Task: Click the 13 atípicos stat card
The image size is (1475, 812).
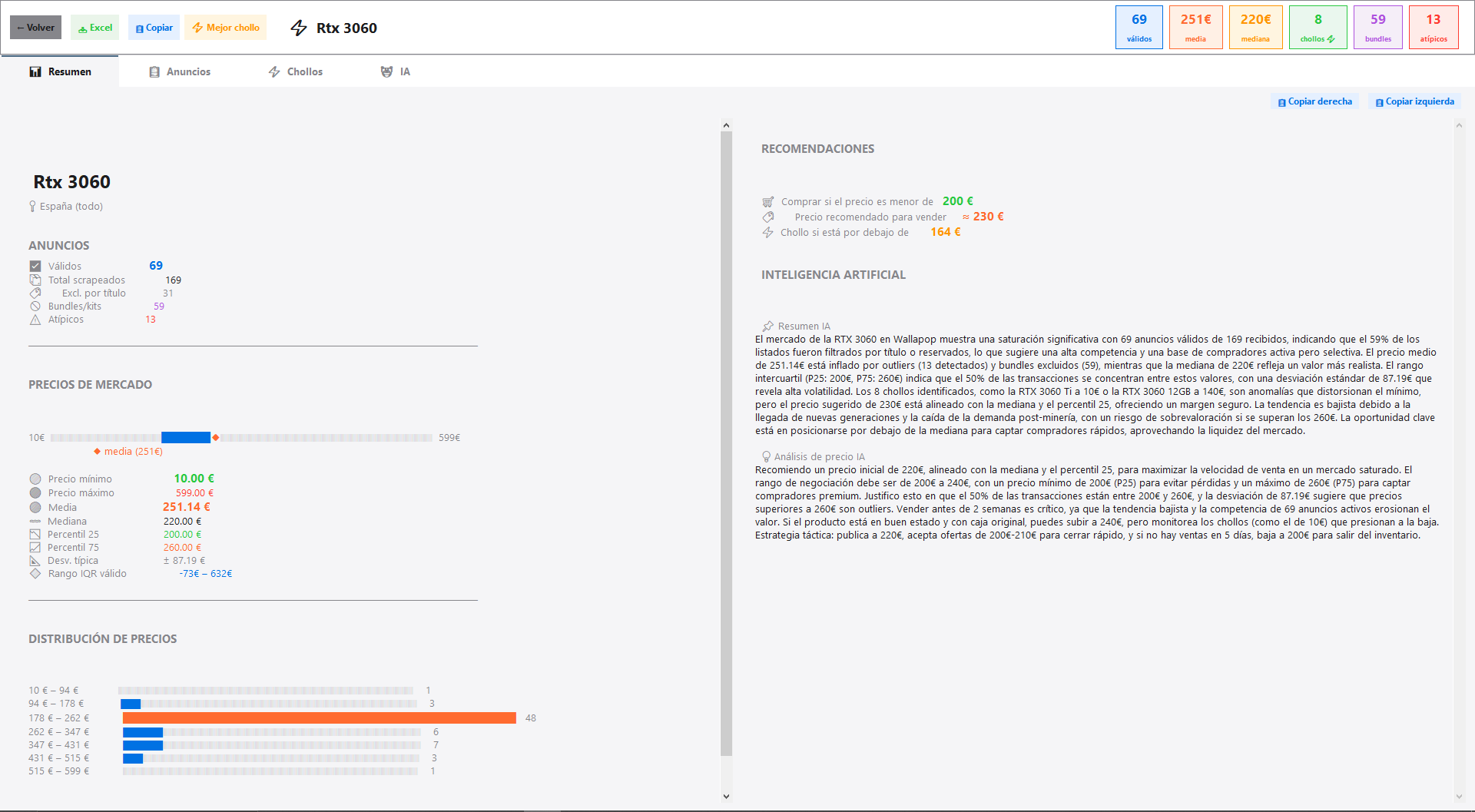Action: point(1434,28)
